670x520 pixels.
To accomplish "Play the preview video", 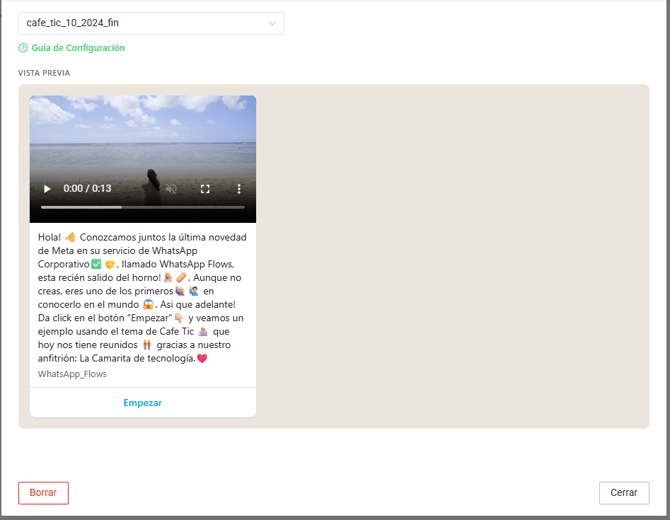I will coord(47,189).
